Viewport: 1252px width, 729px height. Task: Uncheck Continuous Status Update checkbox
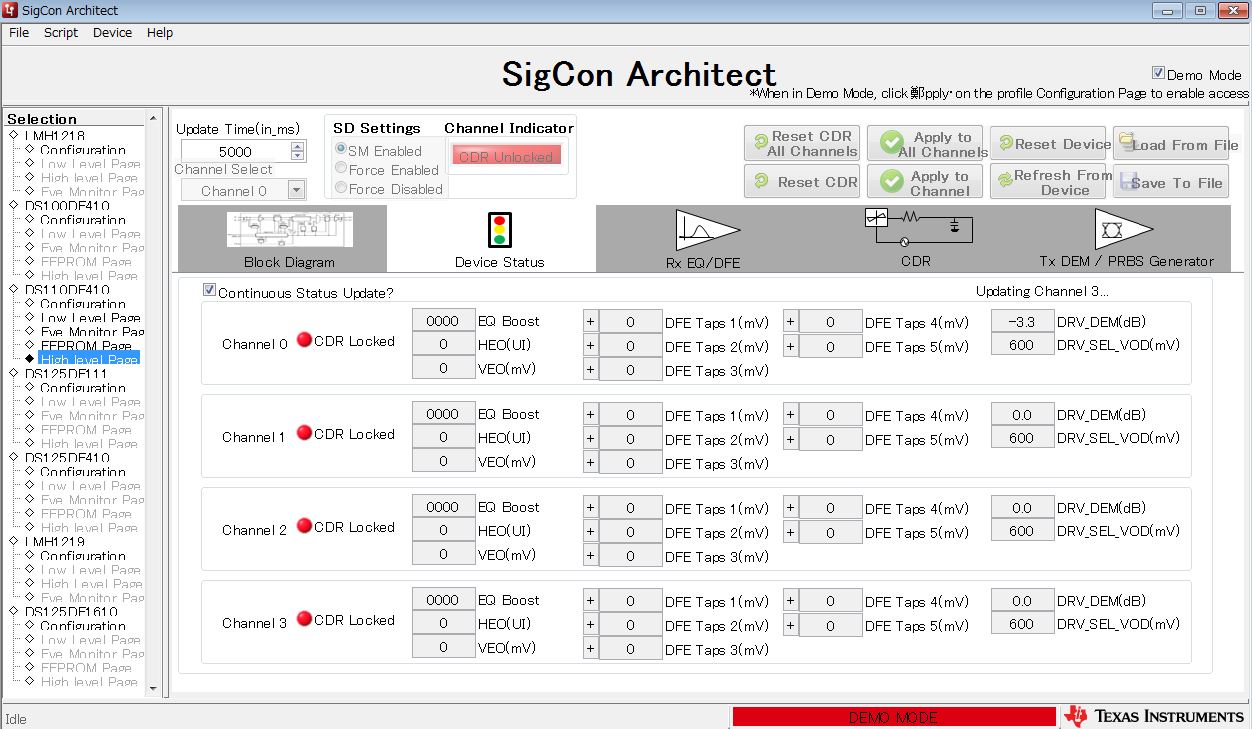(209, 290)
